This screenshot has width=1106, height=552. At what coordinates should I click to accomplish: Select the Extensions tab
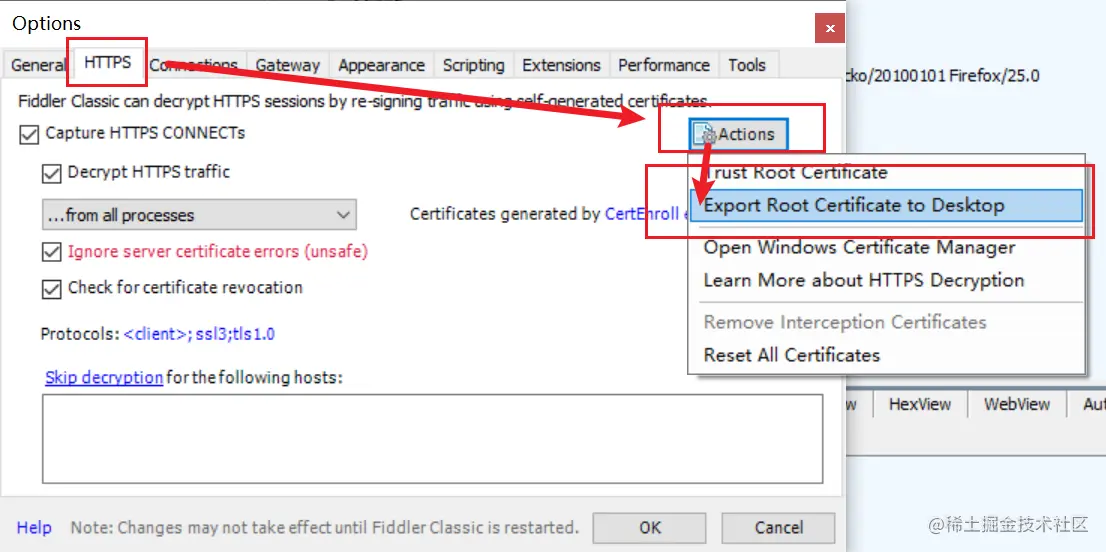pyautogui.click(x=561, y=66)
